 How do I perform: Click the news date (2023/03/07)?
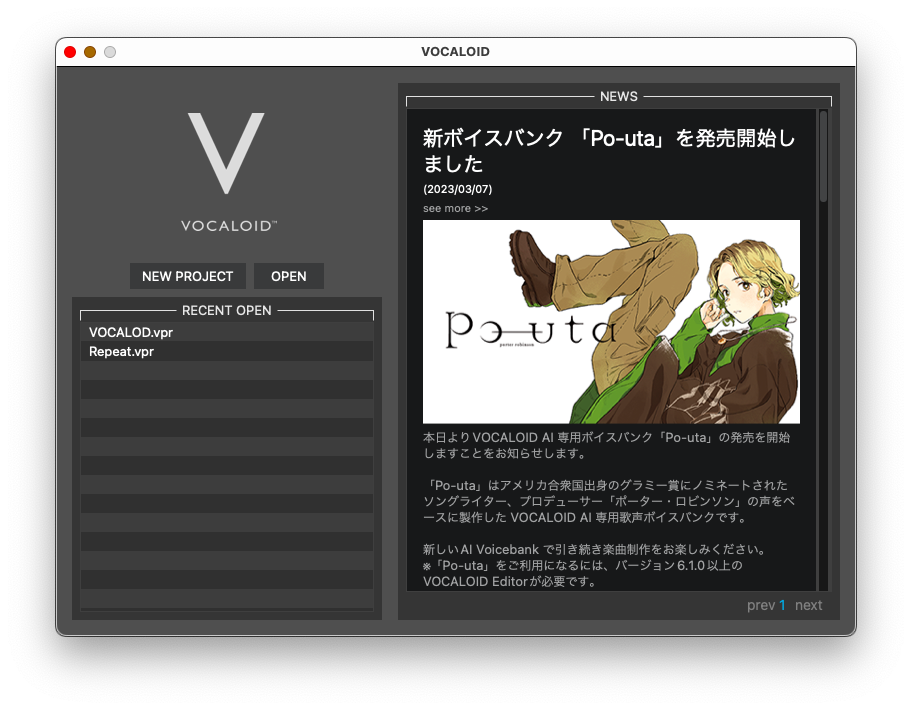[x=458, y=189]
